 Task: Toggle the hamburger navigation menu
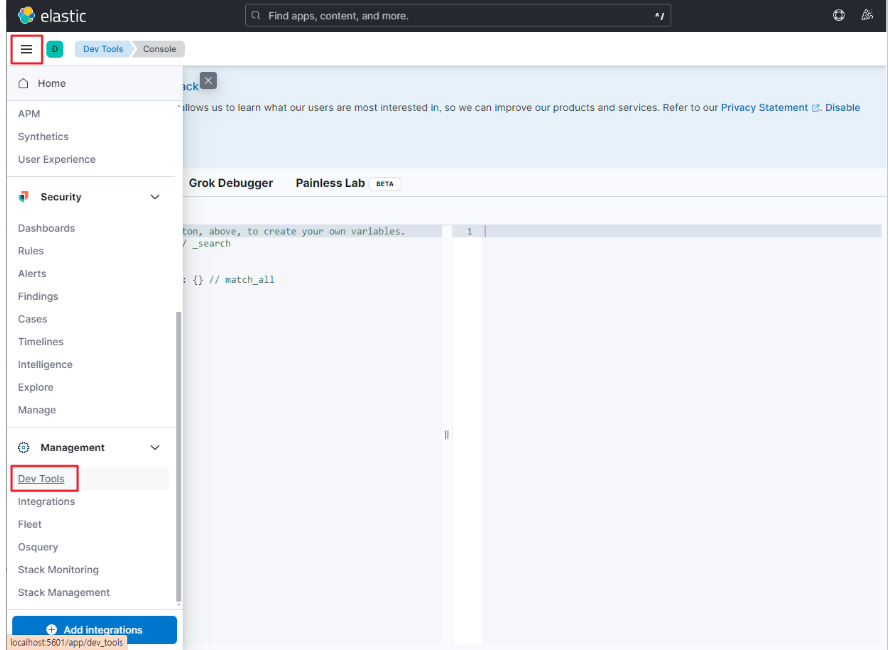tap(26, 49)
